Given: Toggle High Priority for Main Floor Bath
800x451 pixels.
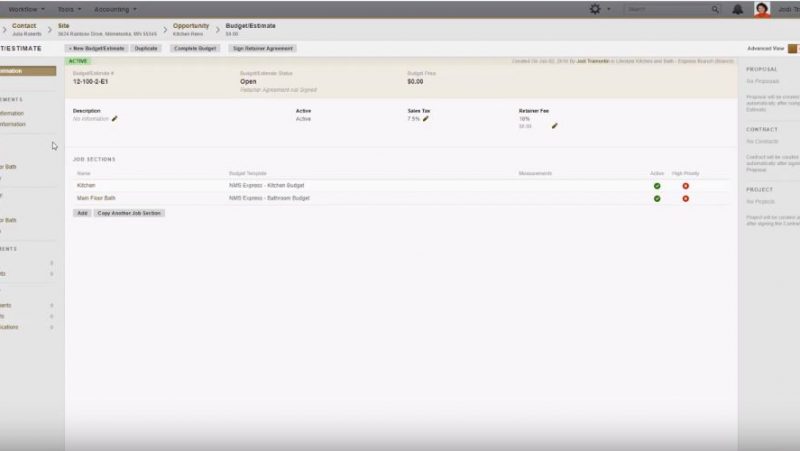Looking at the screenshot, I should click(685, 198).
